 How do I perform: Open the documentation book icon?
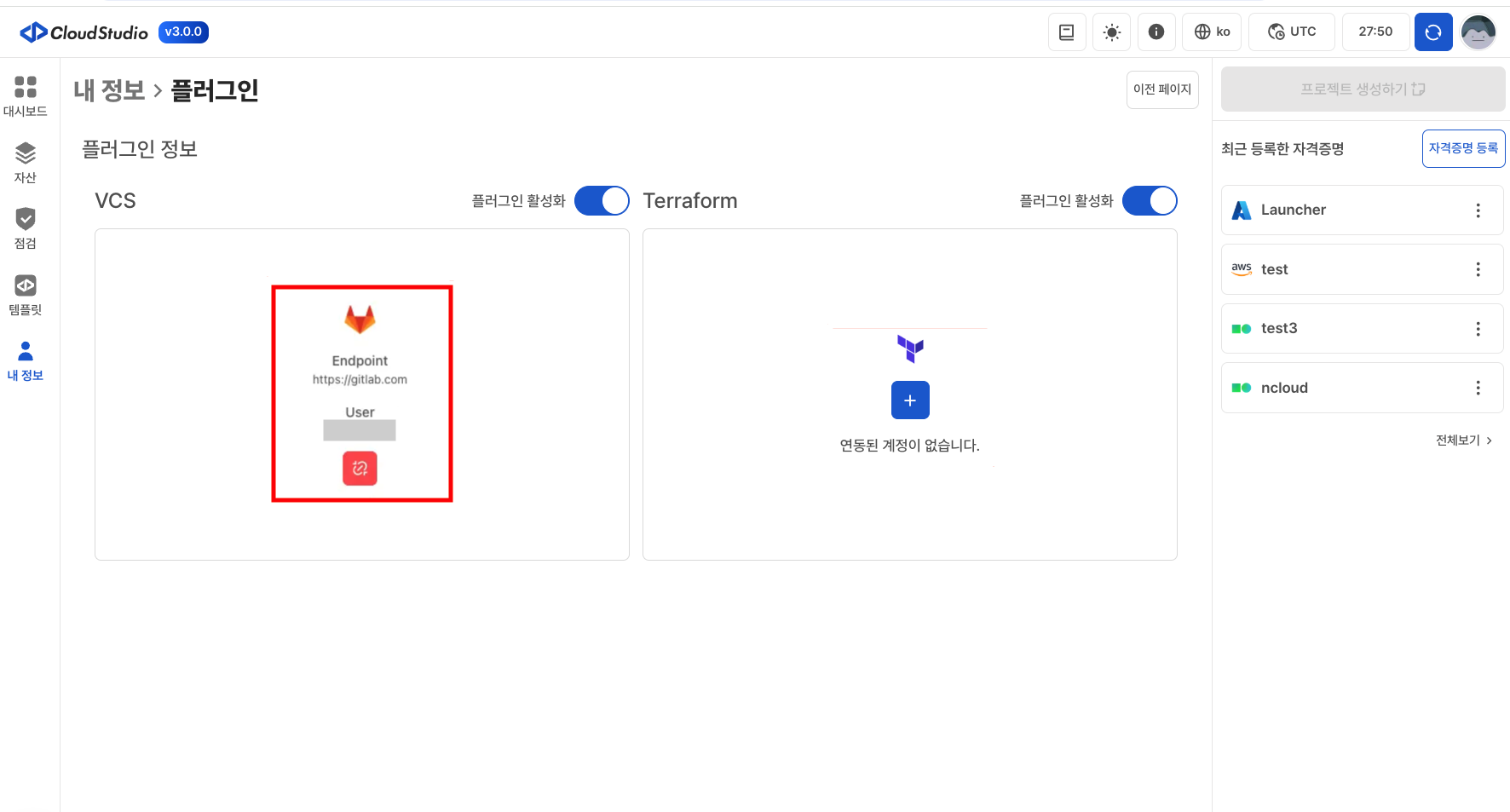coord(1066,32)
